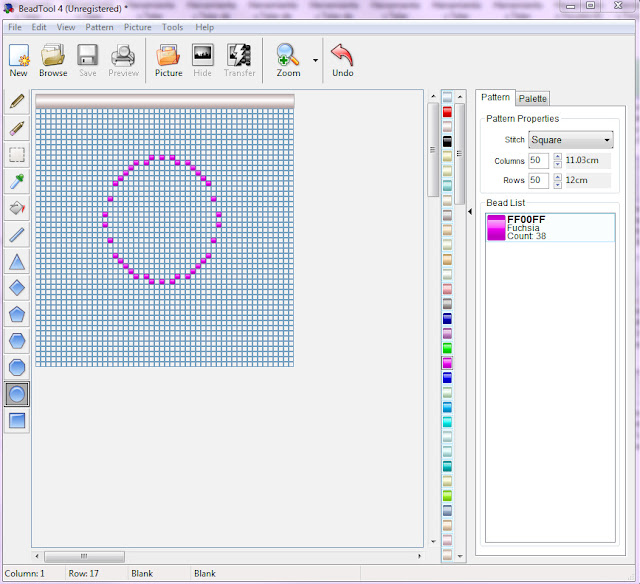Select the Octagon shape tool
Screen dimensions: 640x584
coord(17,368)
